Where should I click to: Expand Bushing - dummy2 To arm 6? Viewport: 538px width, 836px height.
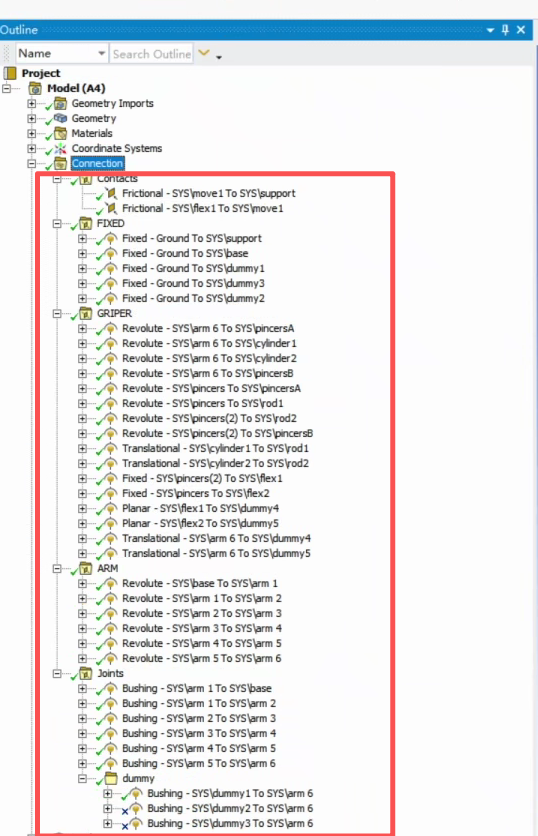point(108,809)
